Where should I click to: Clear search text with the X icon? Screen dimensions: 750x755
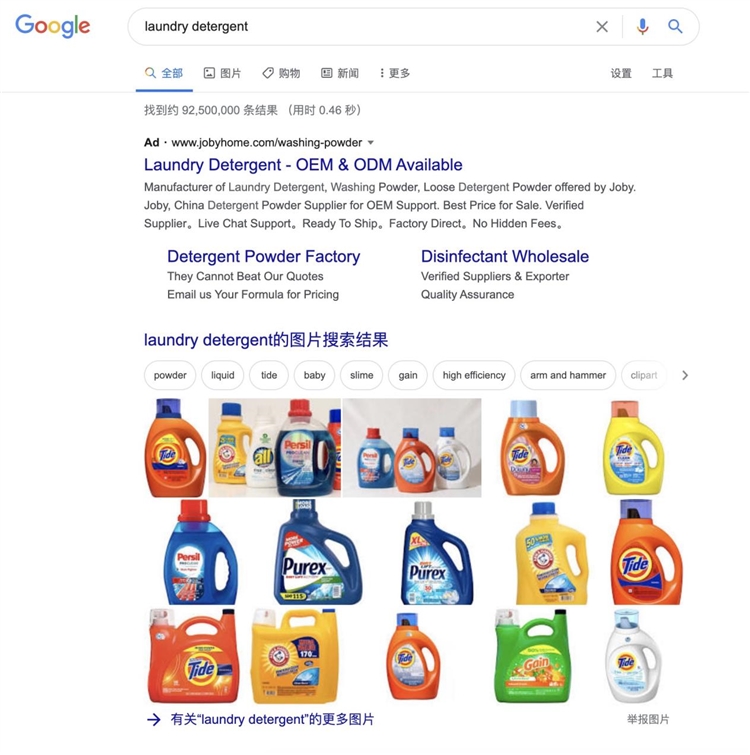point(602,26)
